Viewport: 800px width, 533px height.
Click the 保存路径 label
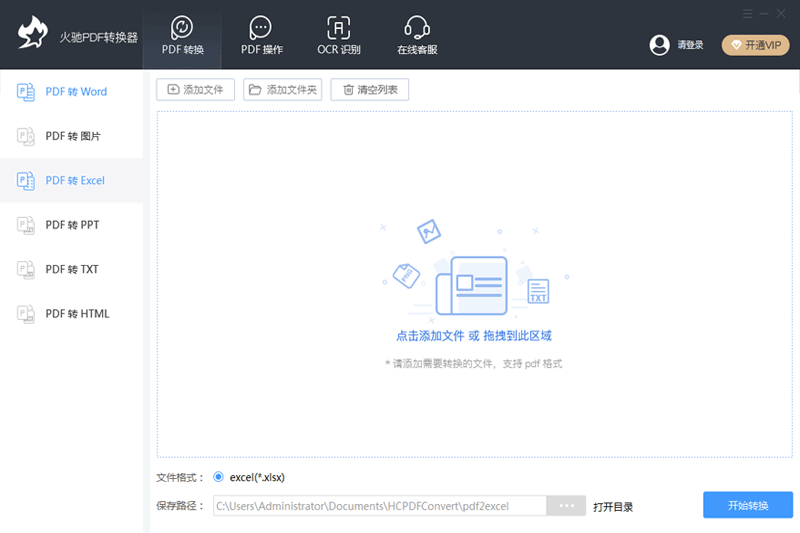[180, 506]
